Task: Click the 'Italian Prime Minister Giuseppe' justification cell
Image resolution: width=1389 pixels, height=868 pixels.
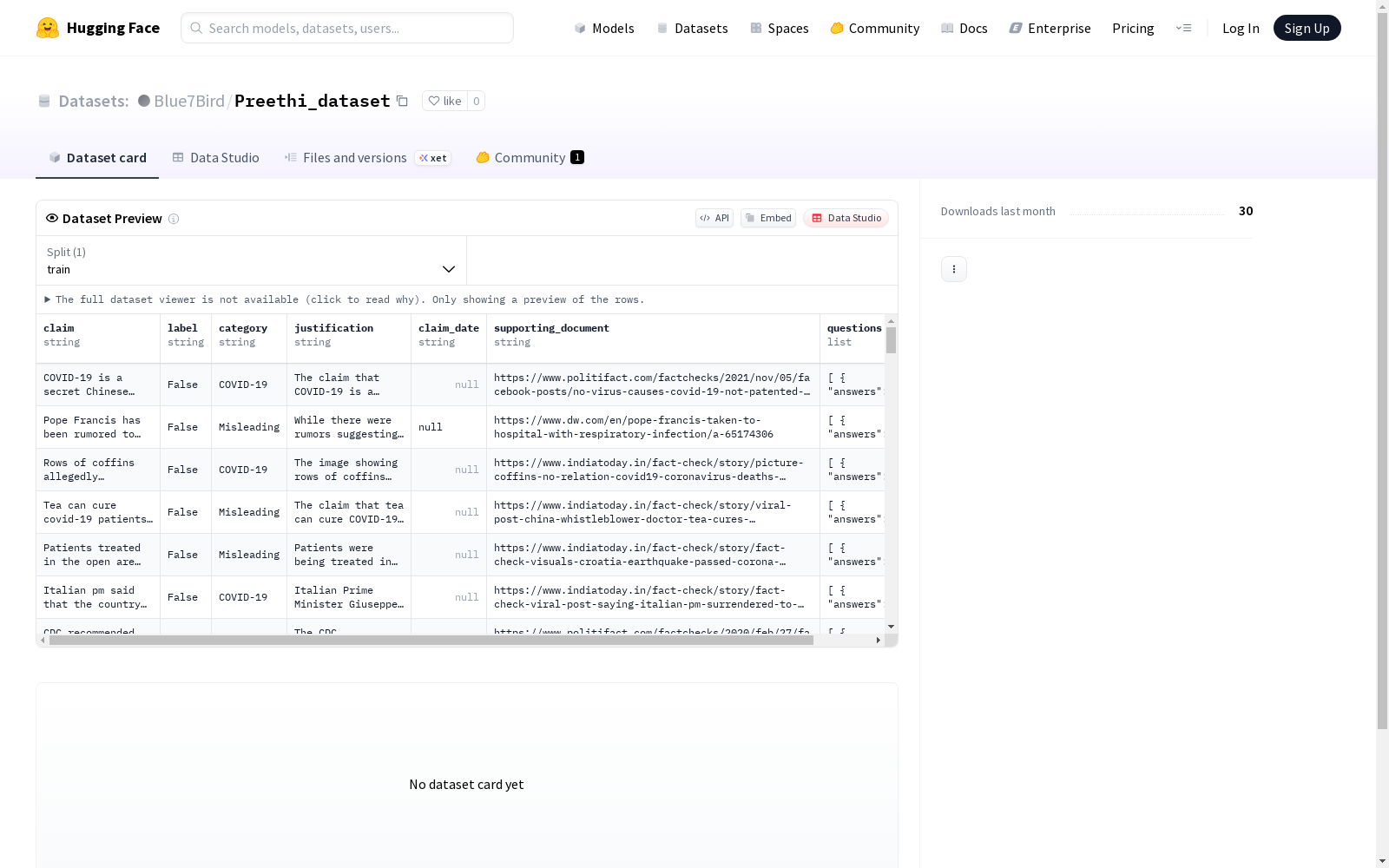Action: (349, 597)
